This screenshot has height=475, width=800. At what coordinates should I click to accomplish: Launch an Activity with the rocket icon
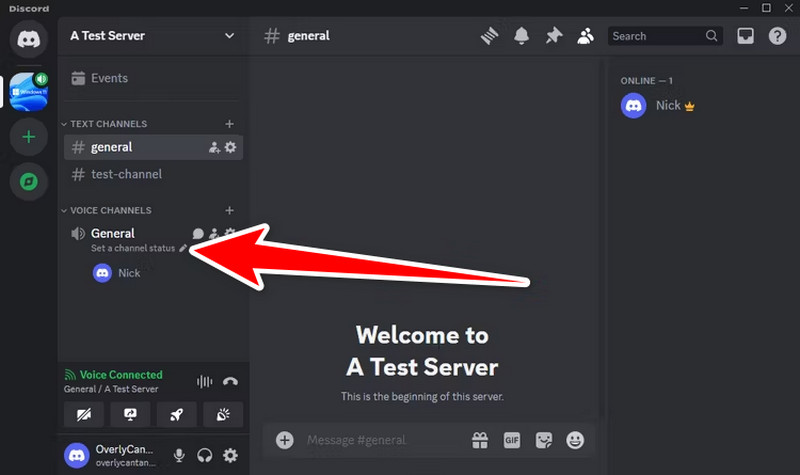[176, 414]
